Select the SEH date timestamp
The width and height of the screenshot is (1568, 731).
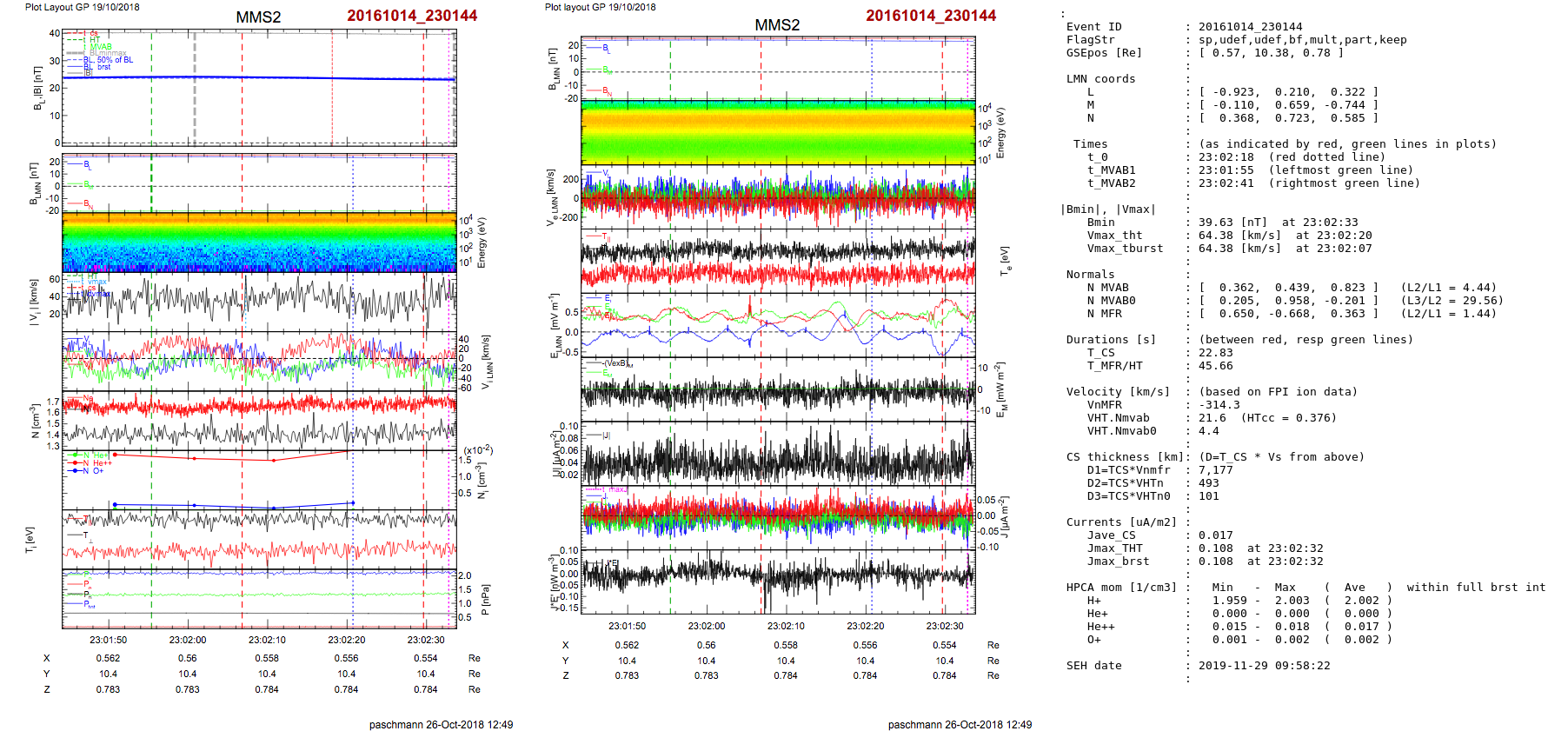(1264, 666)
